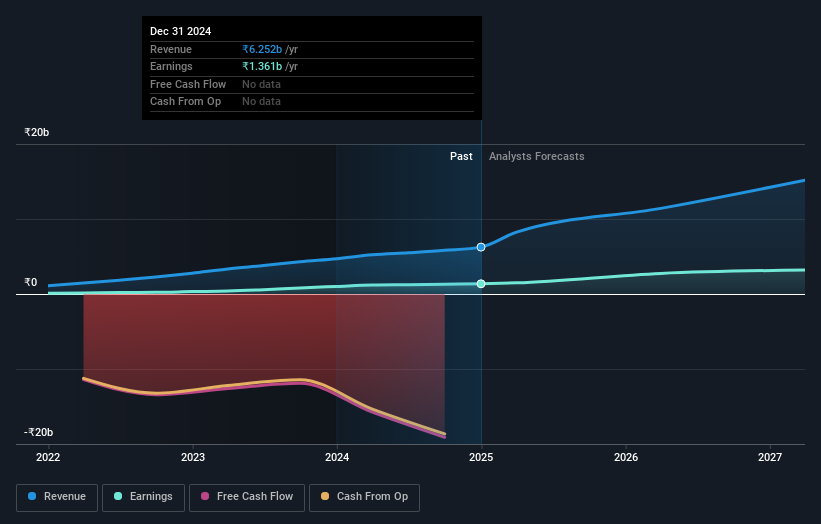
Task: Click the 2023 x-axis label
Action: 193,457
